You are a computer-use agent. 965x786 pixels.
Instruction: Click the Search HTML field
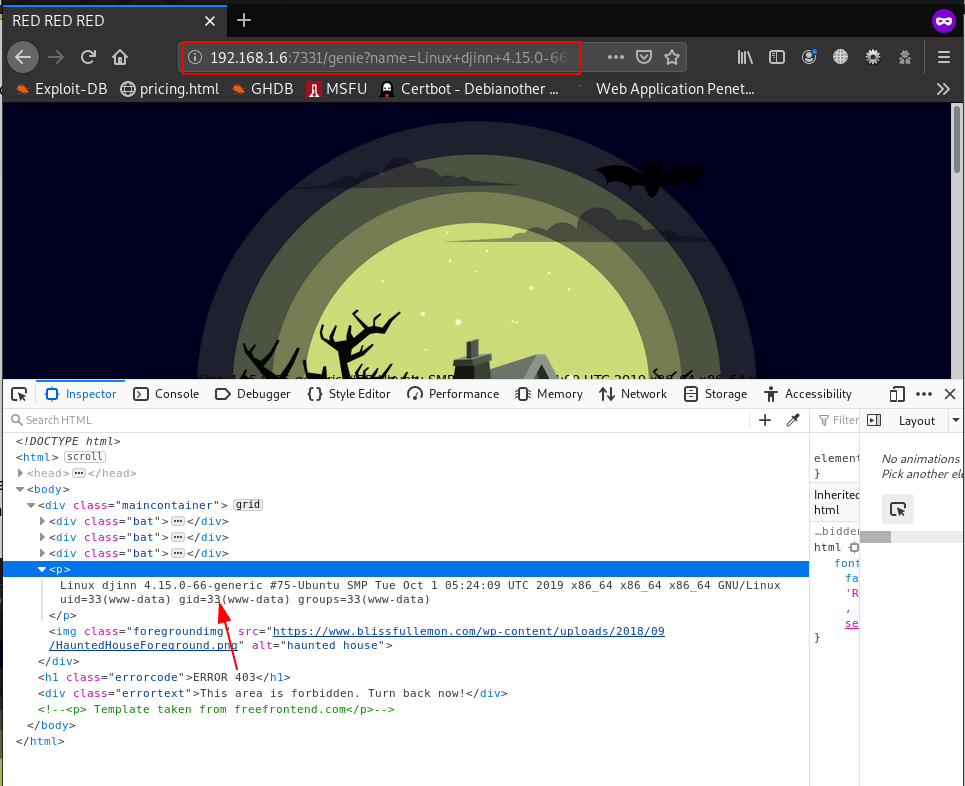pos(375,420)
